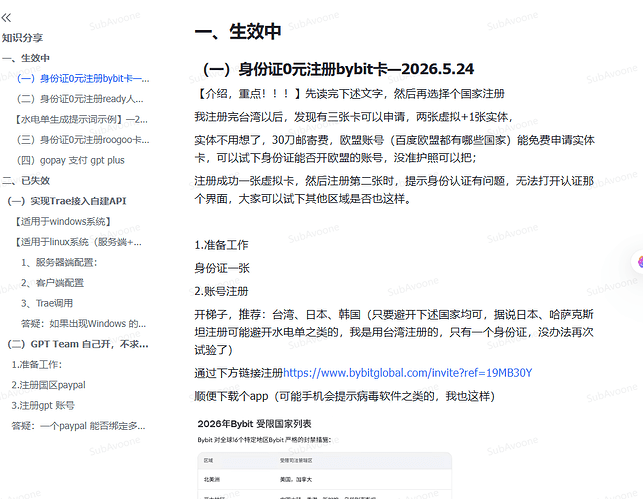Click paragraph starting 注册成功一张虚拟卡

pos(394,189)
